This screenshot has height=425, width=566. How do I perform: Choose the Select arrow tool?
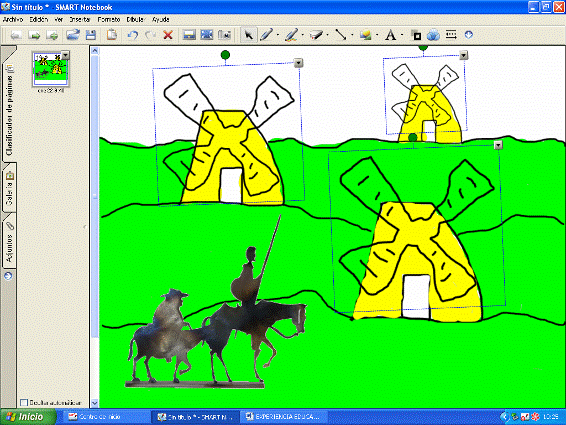249,35
